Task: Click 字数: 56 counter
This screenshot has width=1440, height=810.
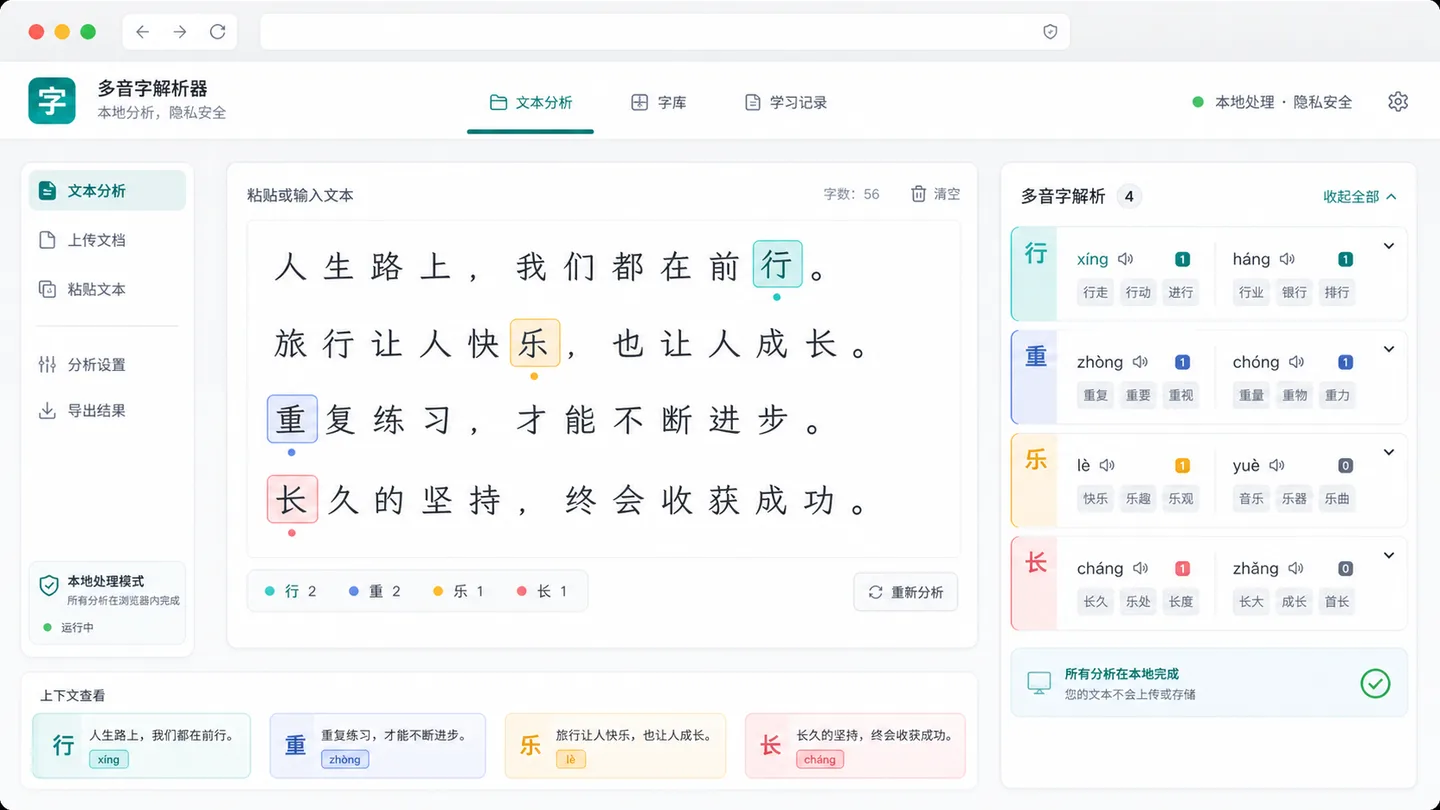Action: tap(851, 194)
